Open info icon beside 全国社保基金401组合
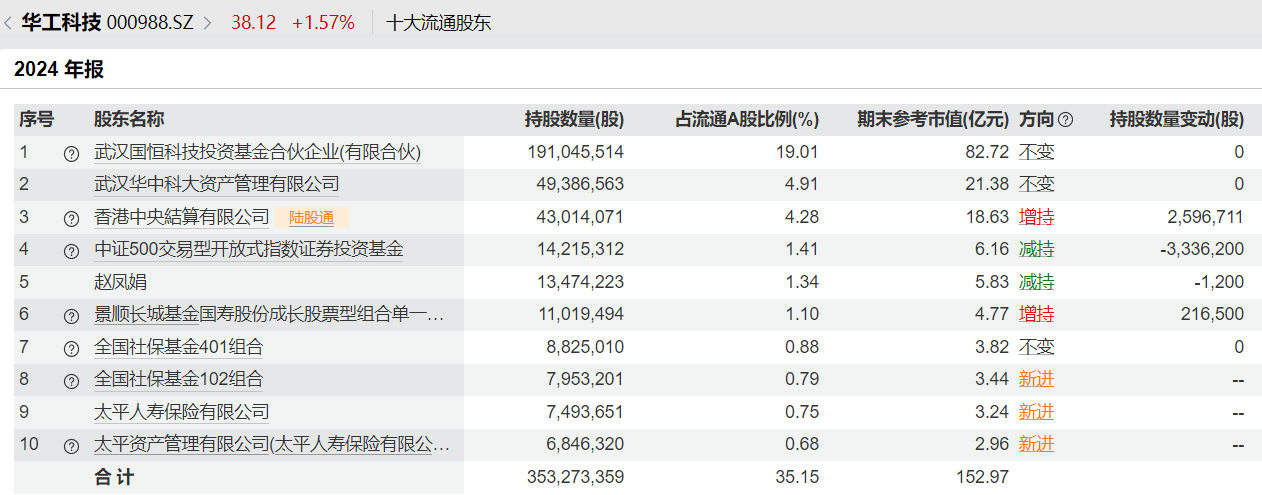 (71, 349)
